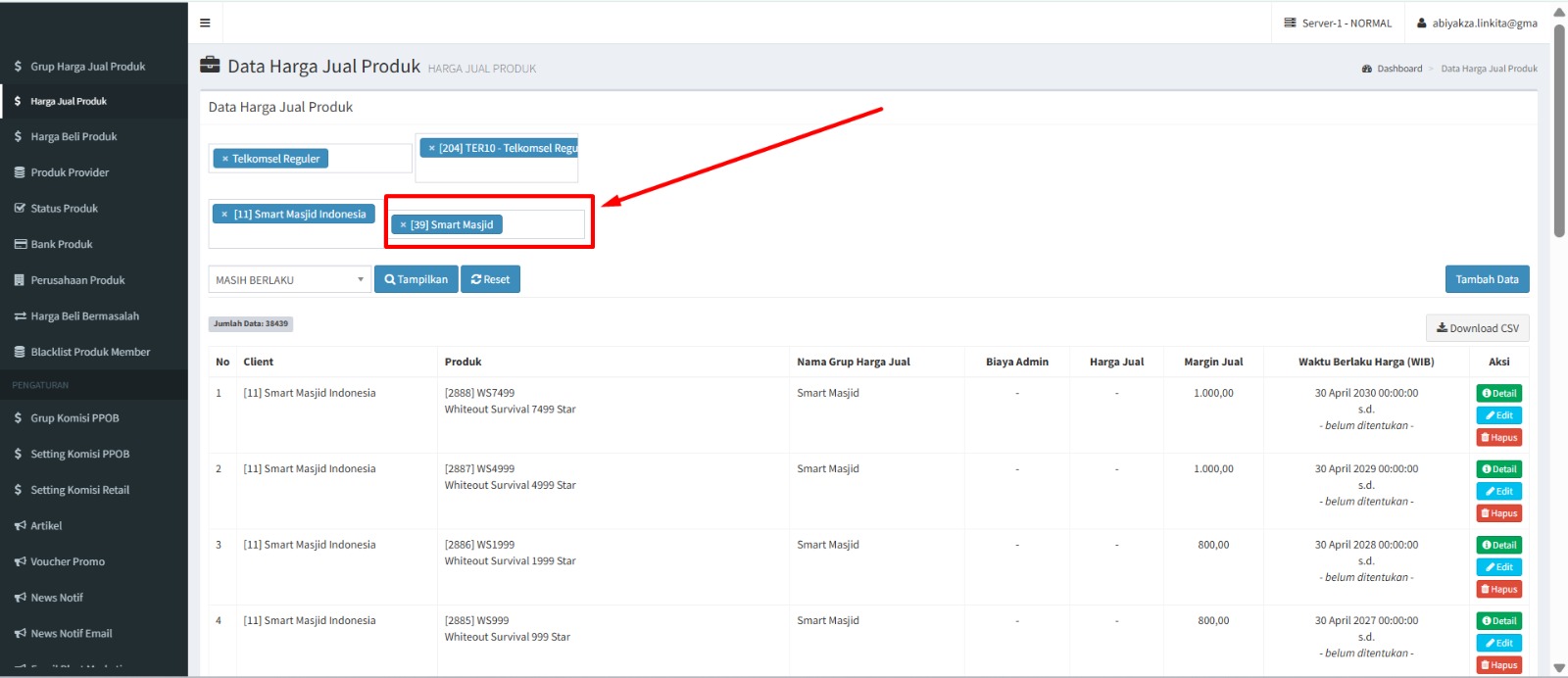Click the Produk Provider database icon

pyautogui.click(x=19, y=172)
